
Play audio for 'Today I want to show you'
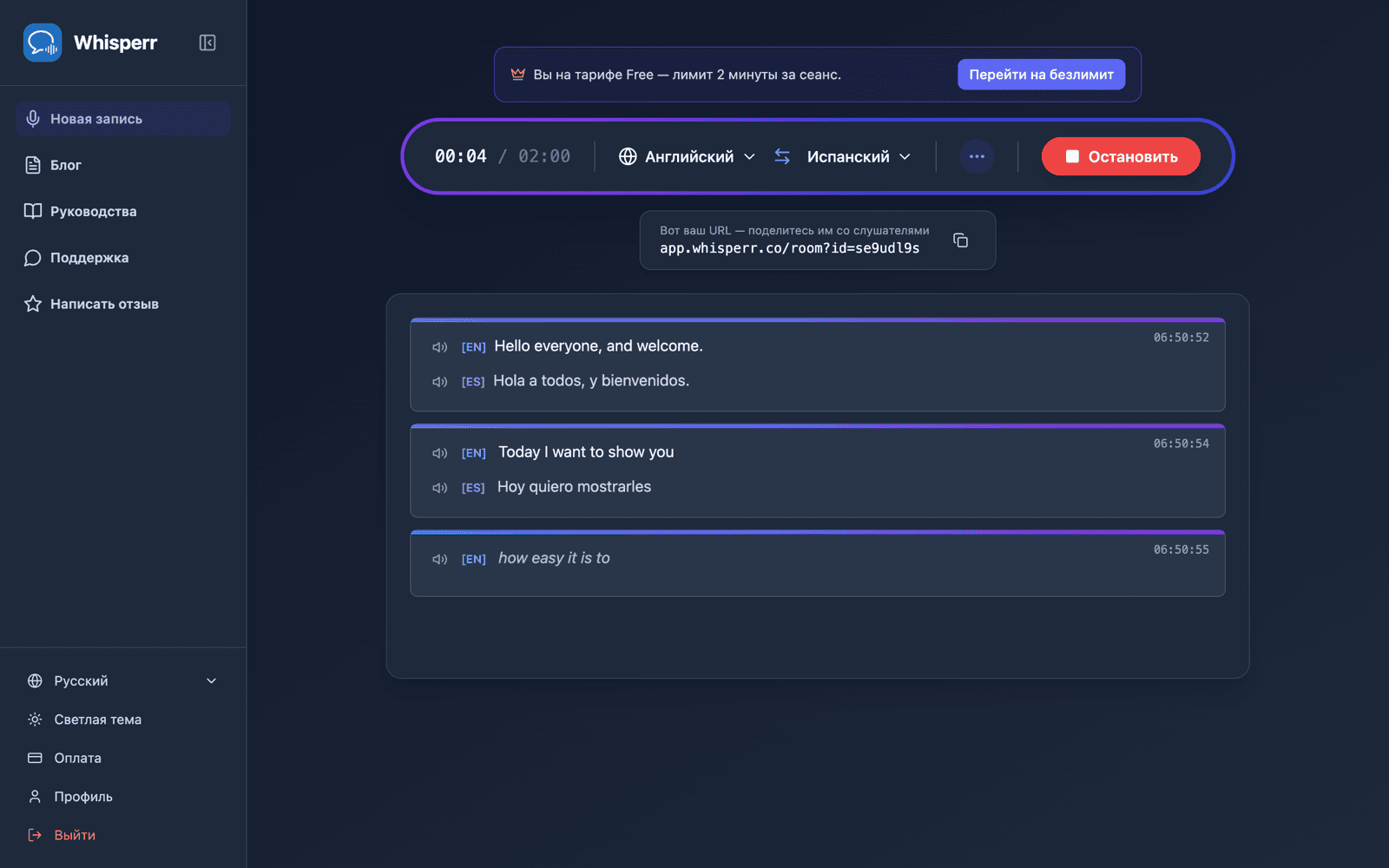[x=440, y=453]
